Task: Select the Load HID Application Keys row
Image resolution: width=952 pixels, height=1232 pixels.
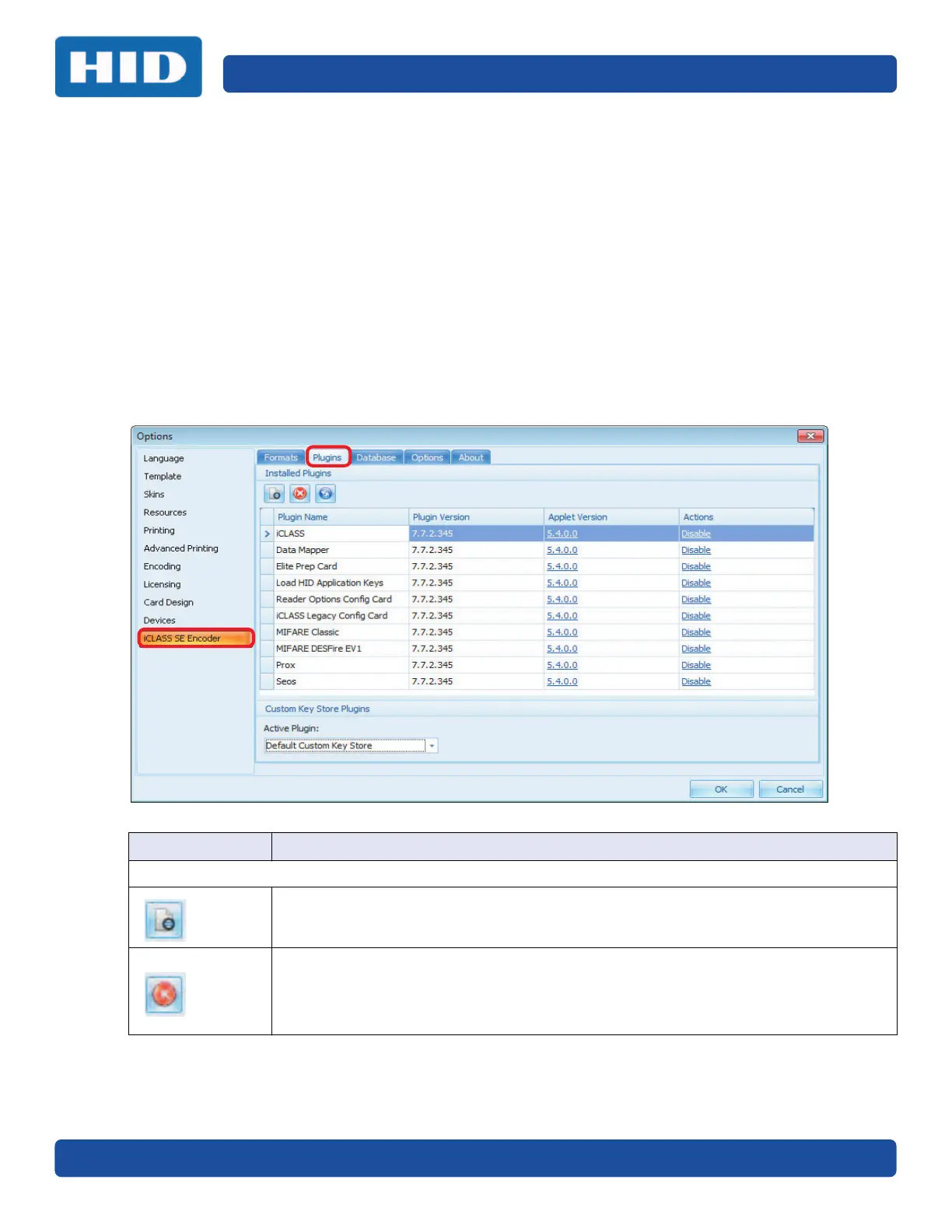Action: pyautogui.click(x=330, y=583)
